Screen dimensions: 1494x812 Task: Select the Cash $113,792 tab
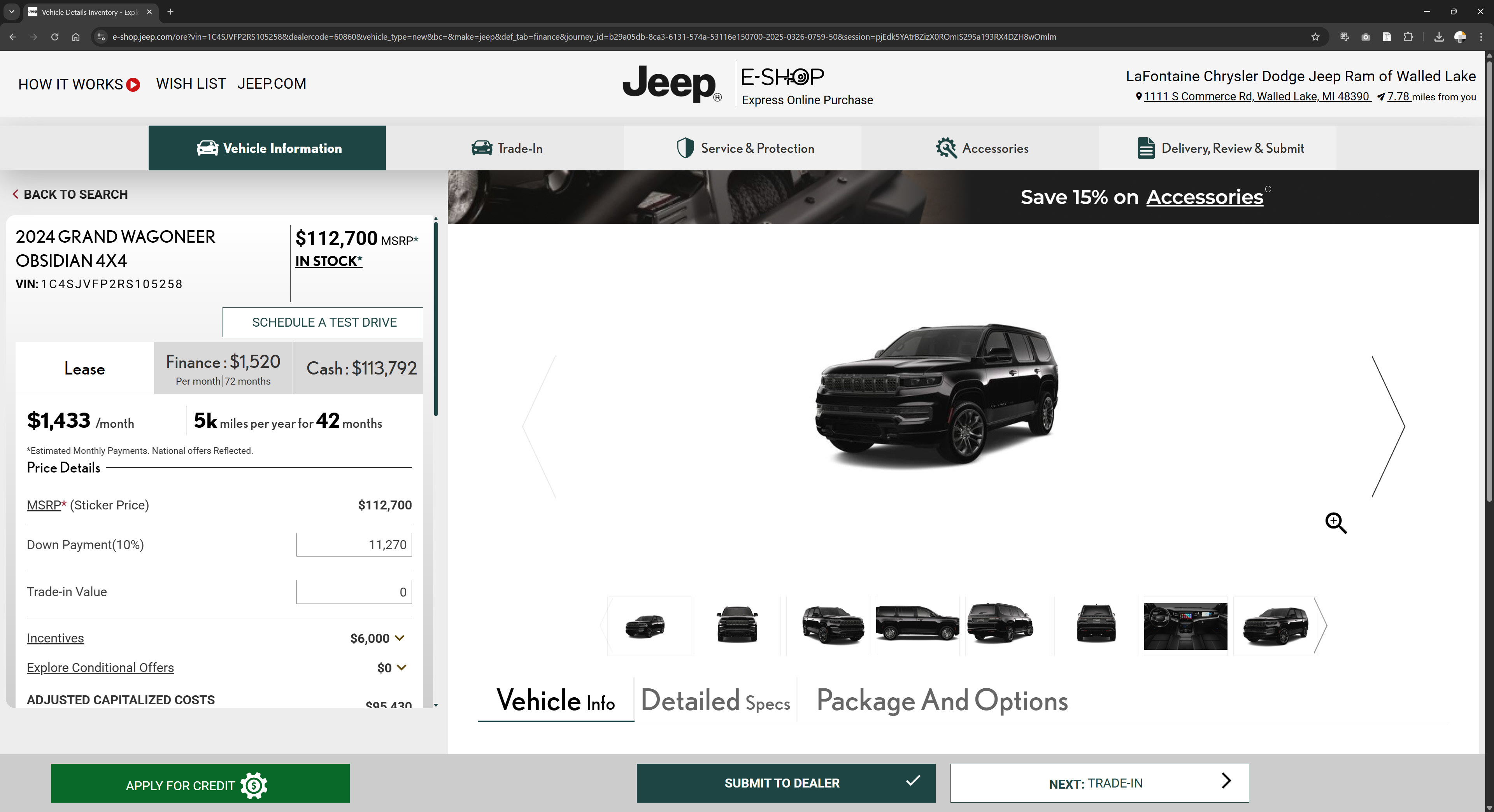(x=358, y=369)
